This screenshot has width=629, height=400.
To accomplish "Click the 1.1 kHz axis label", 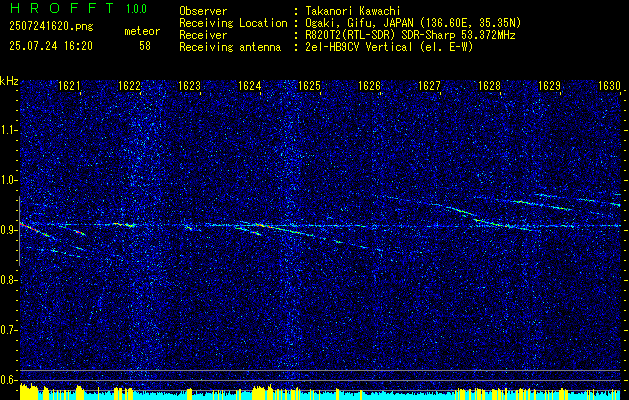I will click(8, 130).
